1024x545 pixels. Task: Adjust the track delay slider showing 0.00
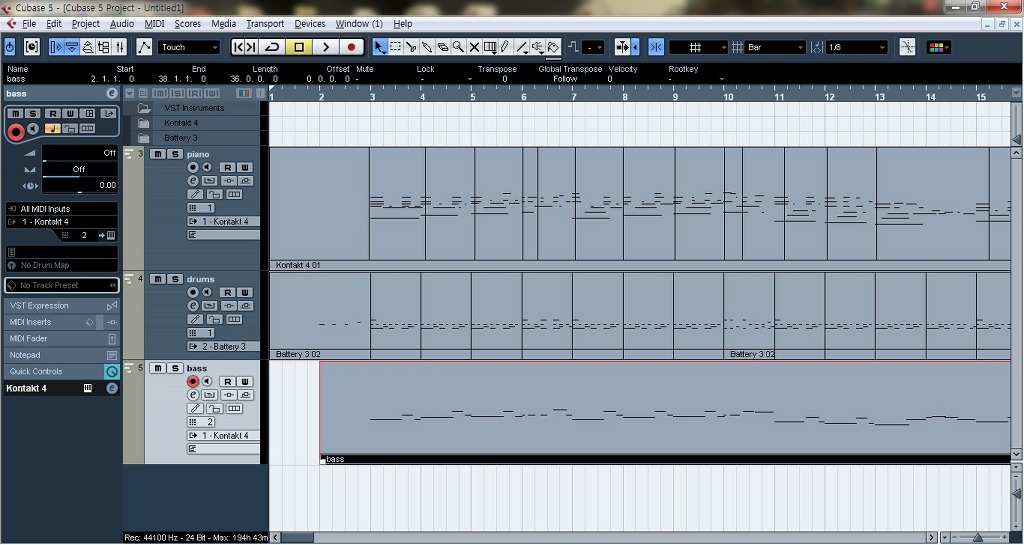80,185
